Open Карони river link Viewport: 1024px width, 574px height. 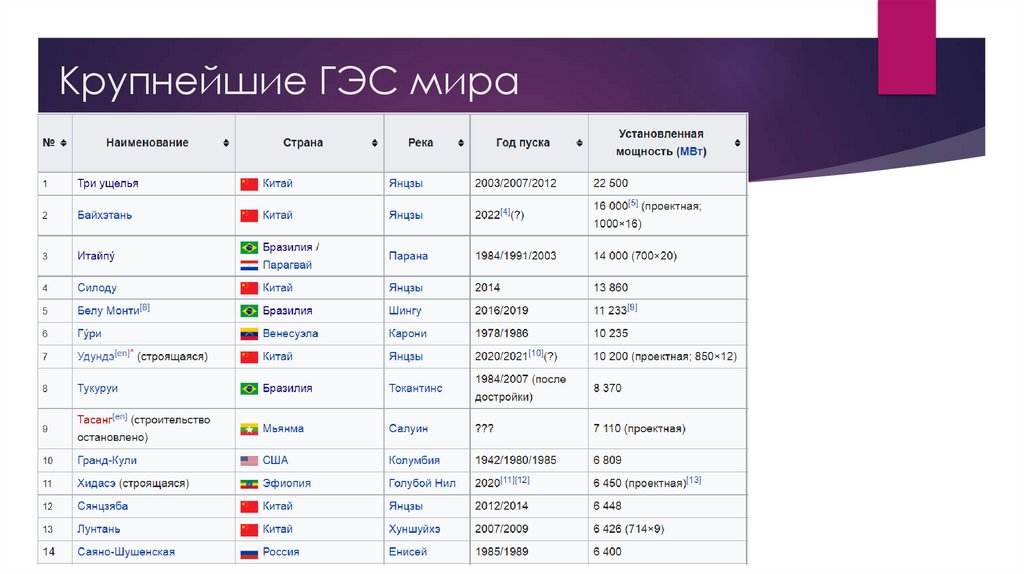pyautogui.click(x=408, y=334)
